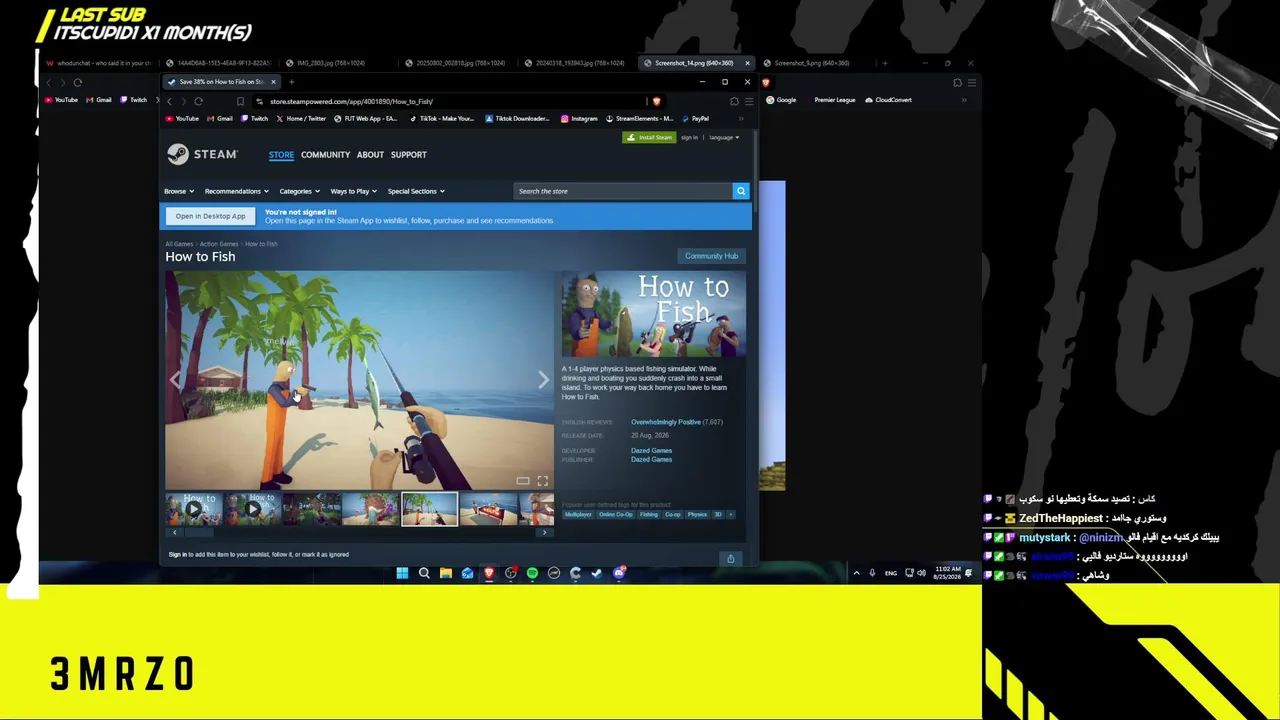Click the Open in Desktop App button

point(210,216)
